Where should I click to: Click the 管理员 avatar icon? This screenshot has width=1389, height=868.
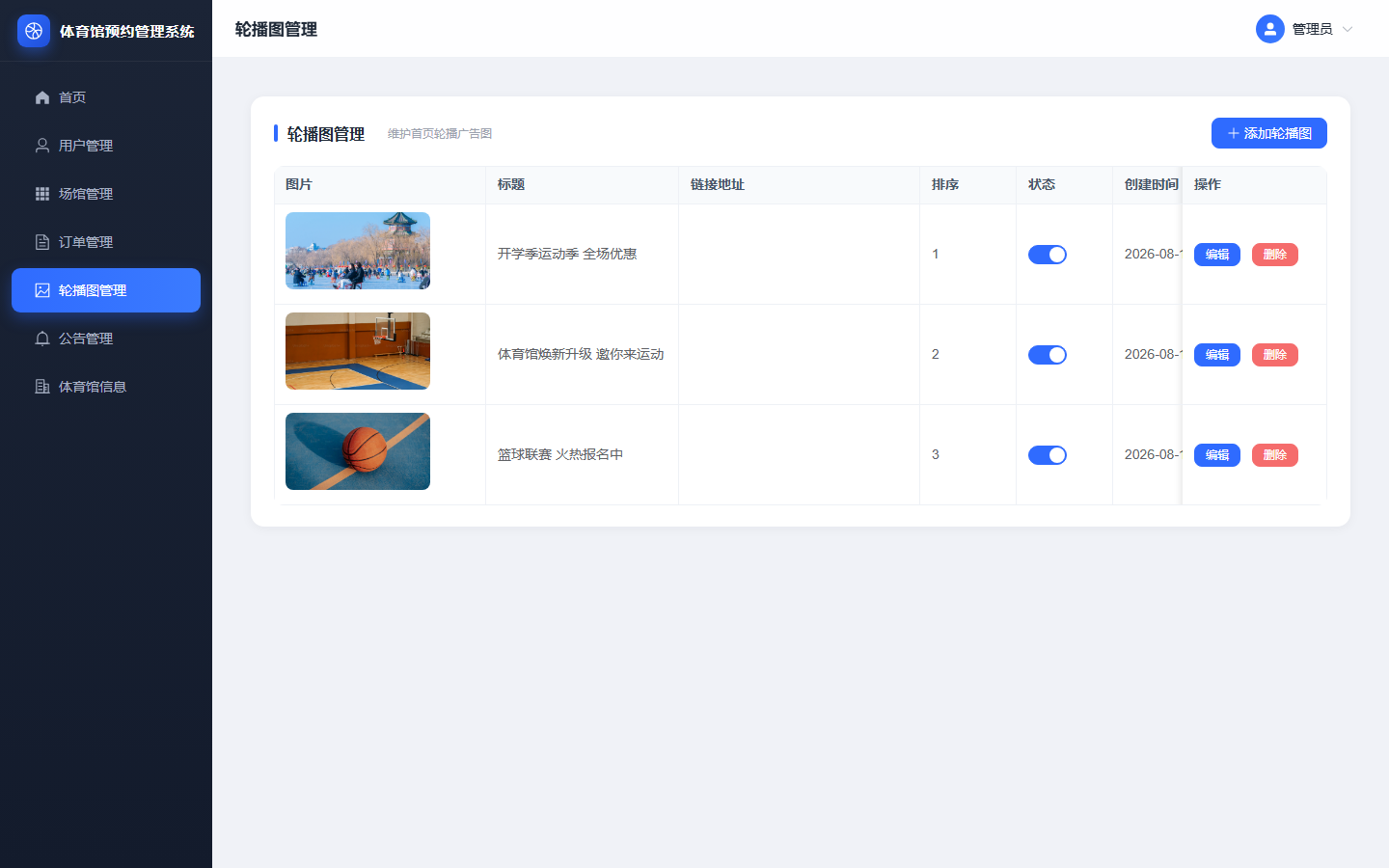[1270, 29]
